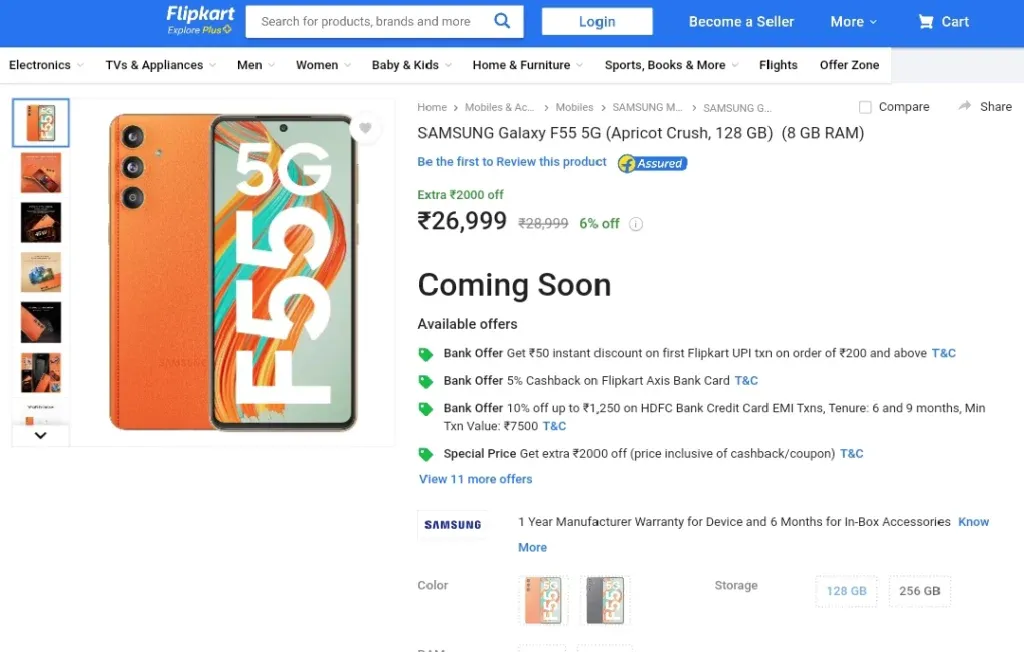Click the Samsung brand logo
The width and height of the screenshot is (1024, 652).
click(x=453, y=525)
